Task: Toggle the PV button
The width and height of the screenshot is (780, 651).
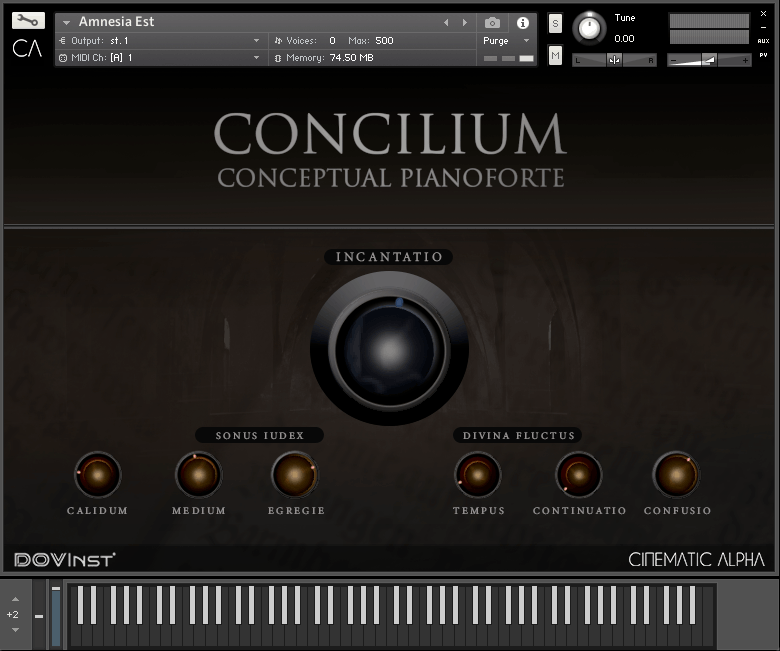Action: tap(763, 55)
